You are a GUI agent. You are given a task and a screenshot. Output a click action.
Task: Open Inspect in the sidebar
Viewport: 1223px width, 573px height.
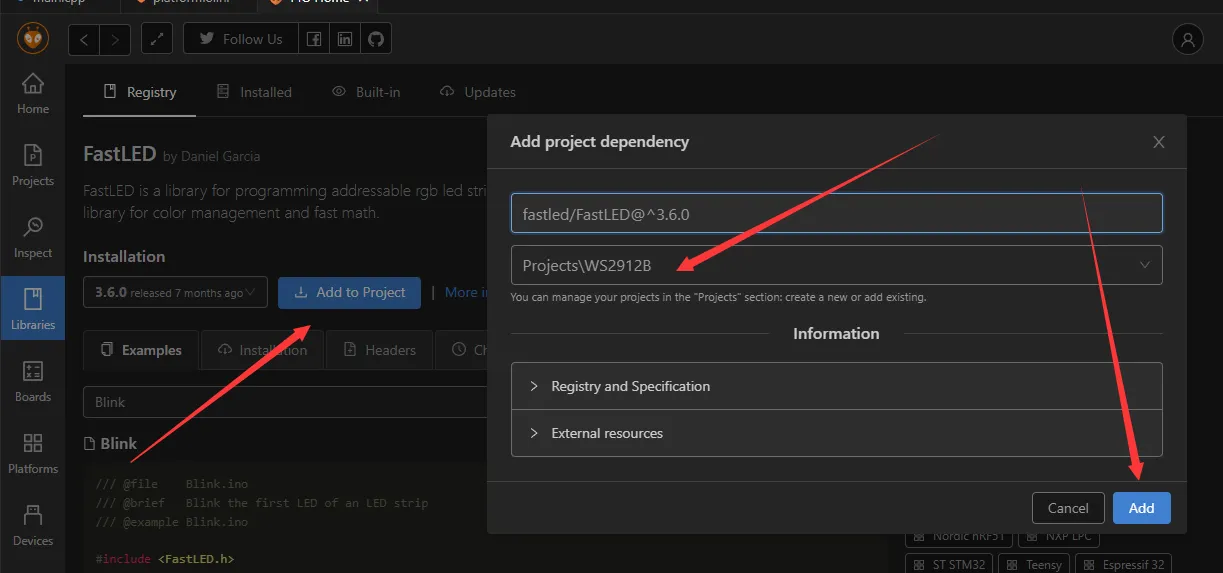coord(33,238)
